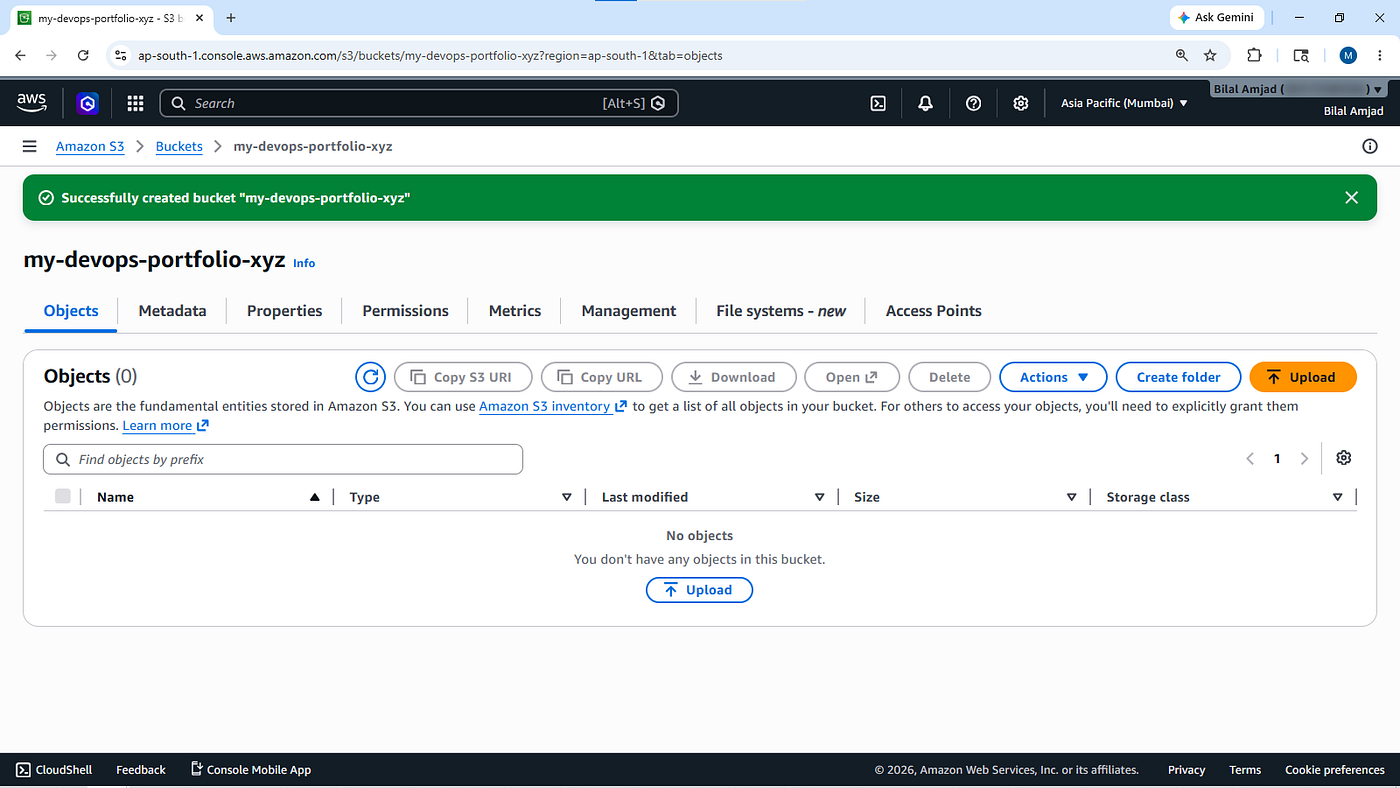Open the Amazon S3 inventory link

(553, 406)
